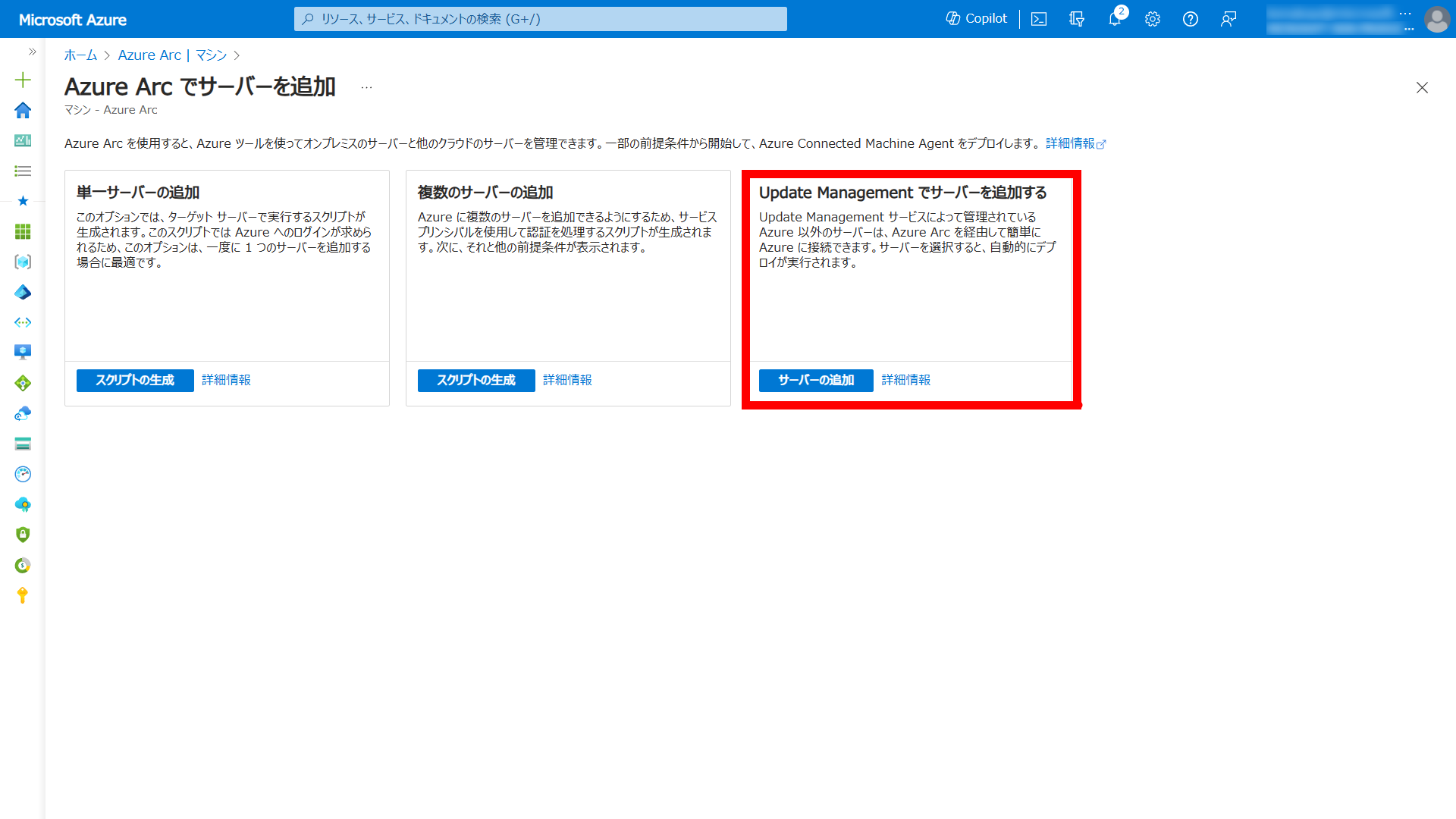
Task: Select the 単一サーバーの追加 card title
Action: click(x=138, y=193)
